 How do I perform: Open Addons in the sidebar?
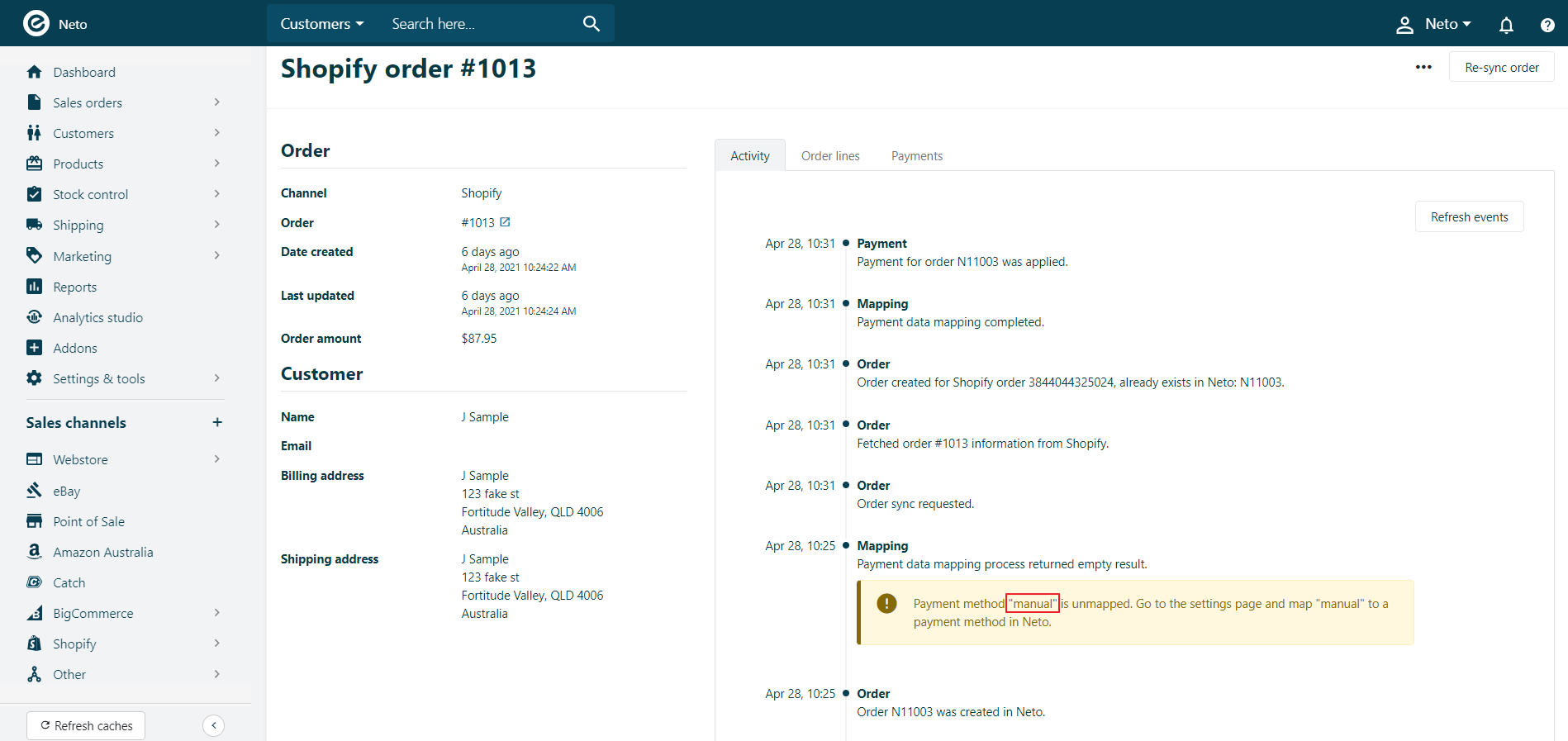click(74, 348)
